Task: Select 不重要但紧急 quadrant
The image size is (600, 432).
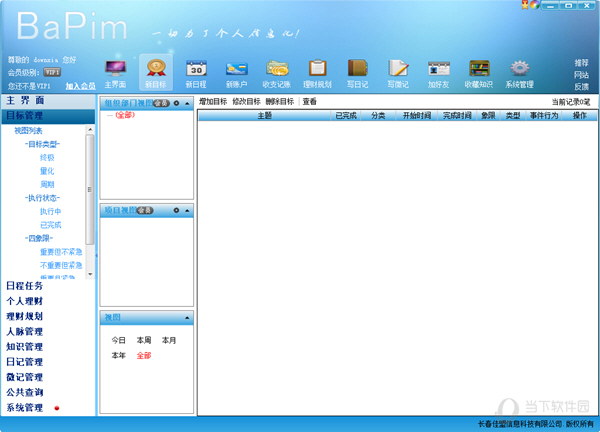Action: tap(61, 265)
